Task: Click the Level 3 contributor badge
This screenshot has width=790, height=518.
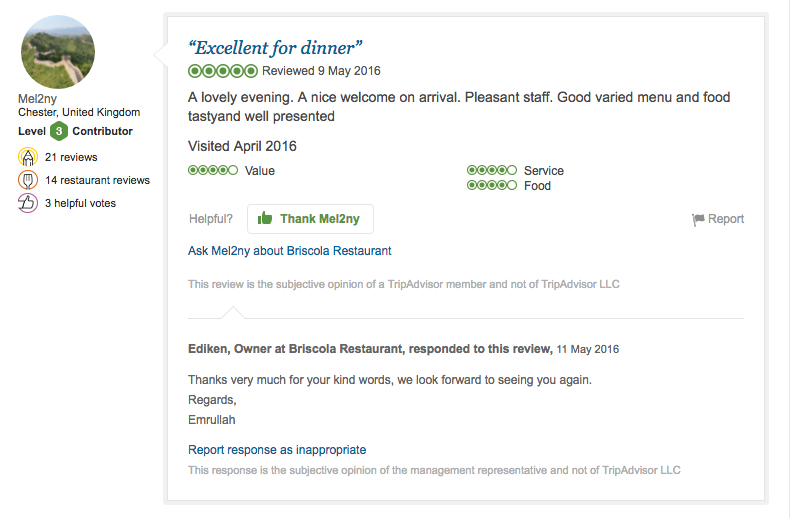Action: [x=59, y=131]
